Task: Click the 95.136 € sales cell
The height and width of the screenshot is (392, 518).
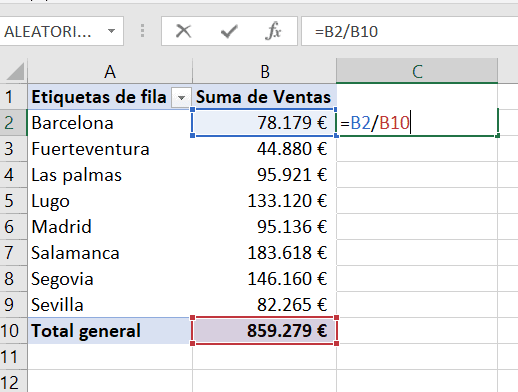Action: coord(264,227)
